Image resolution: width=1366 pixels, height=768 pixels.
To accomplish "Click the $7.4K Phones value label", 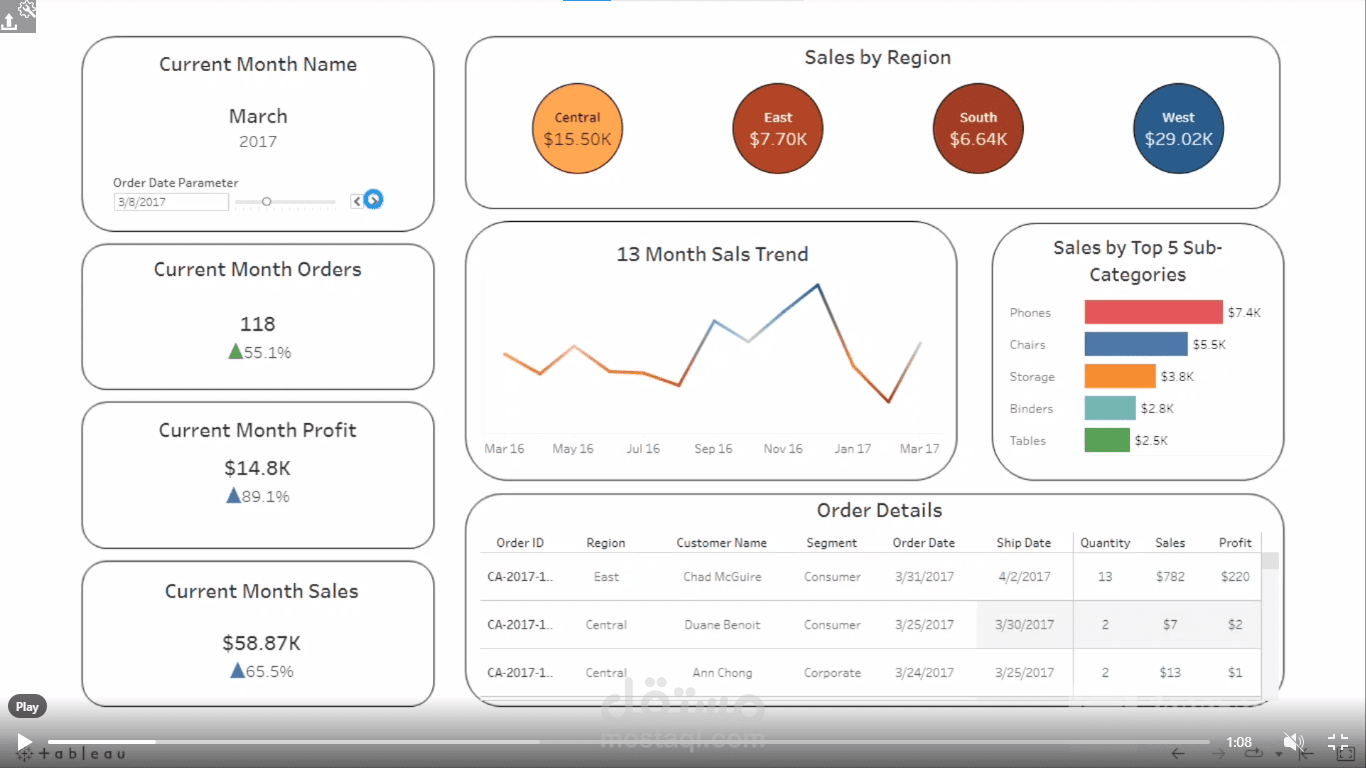I will point(1245,313).
